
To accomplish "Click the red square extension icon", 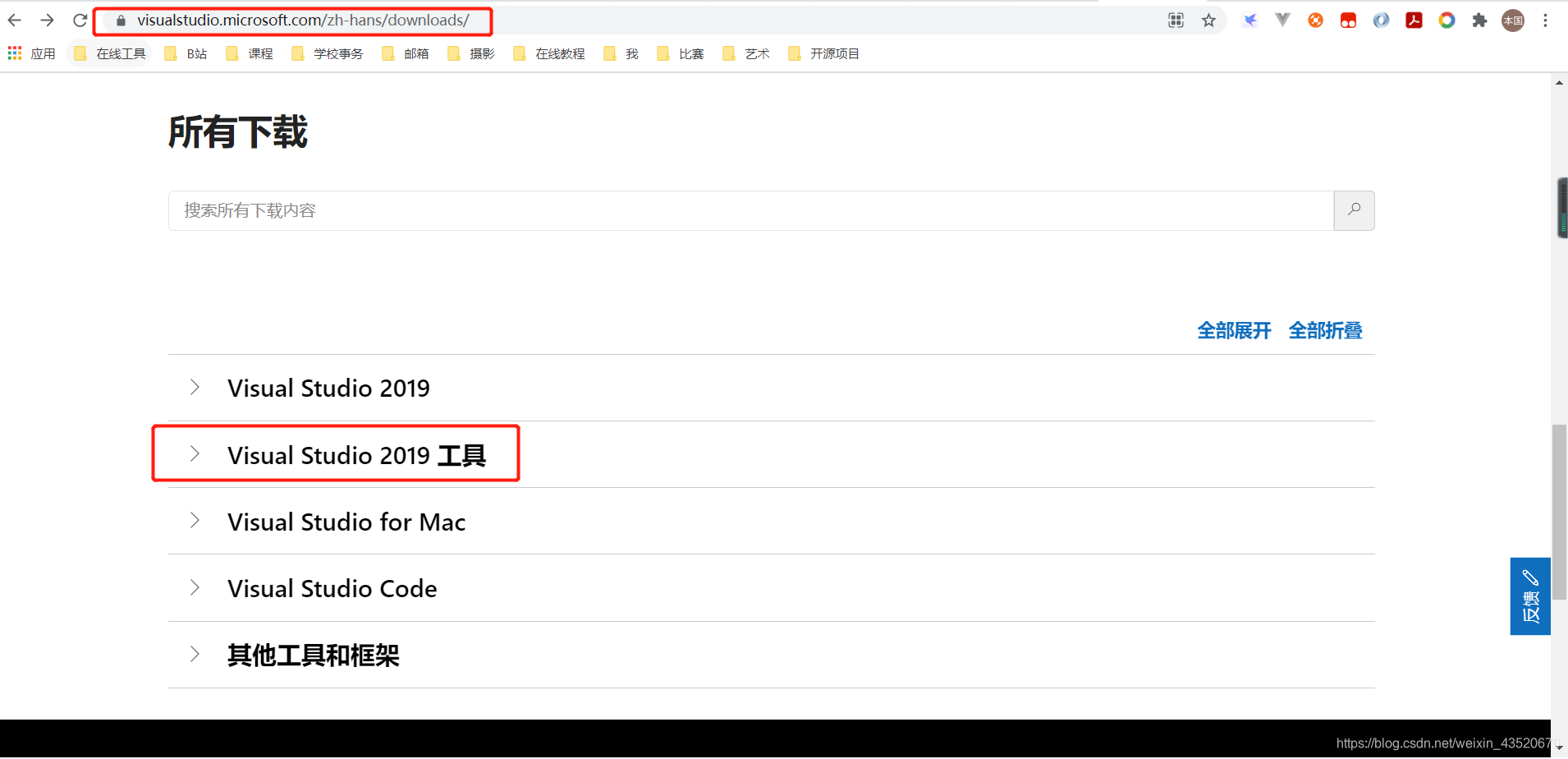I will pos(1348,21).
